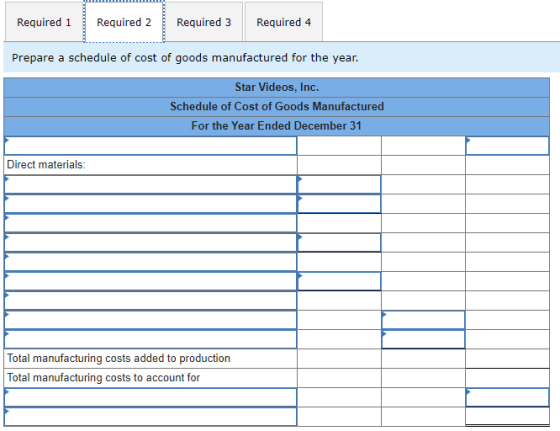Viewport: 560px width, 431px height.
Task: Click amount field in first row under Direct materials
Action: tap(339, 184)
